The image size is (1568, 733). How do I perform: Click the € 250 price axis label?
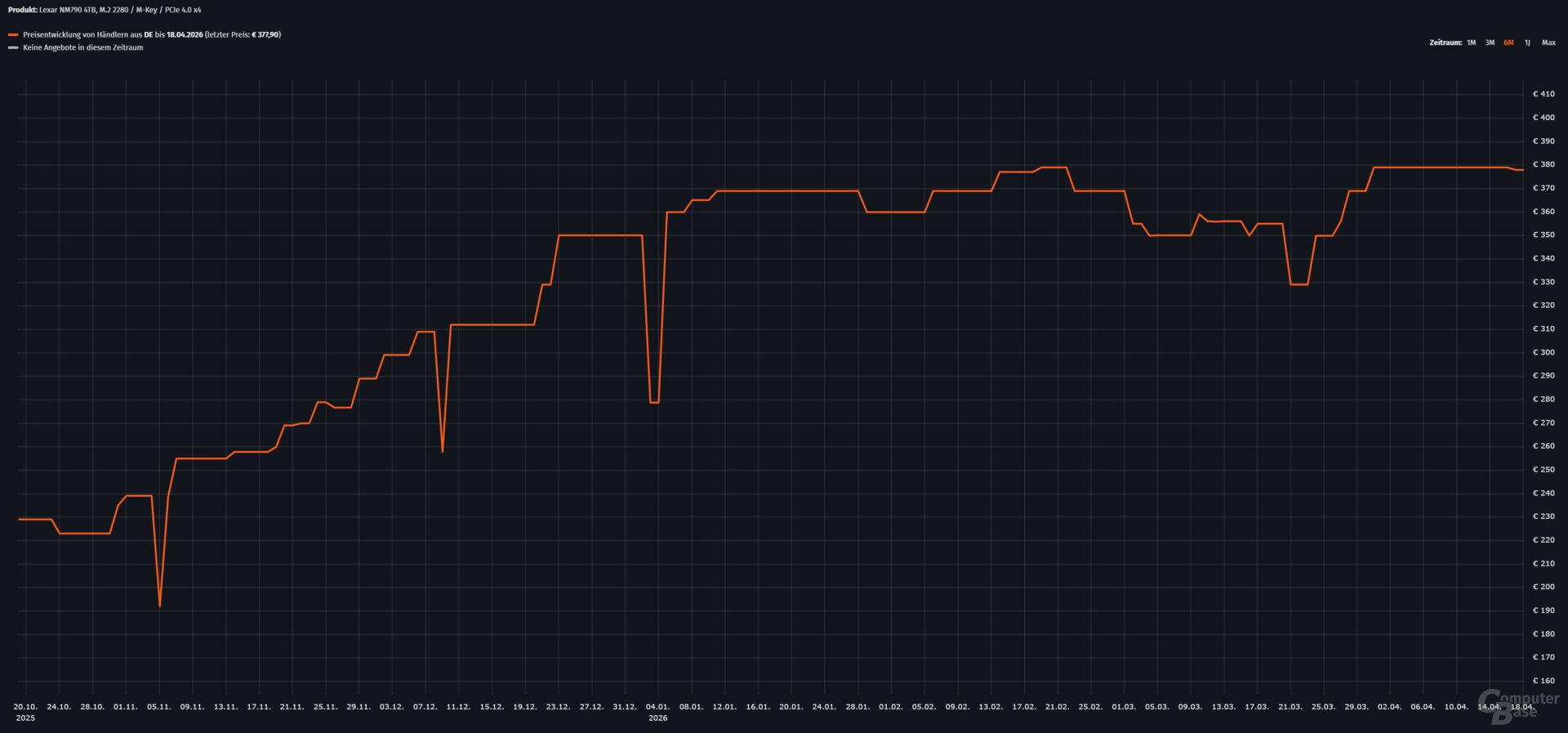(1543, 470)
